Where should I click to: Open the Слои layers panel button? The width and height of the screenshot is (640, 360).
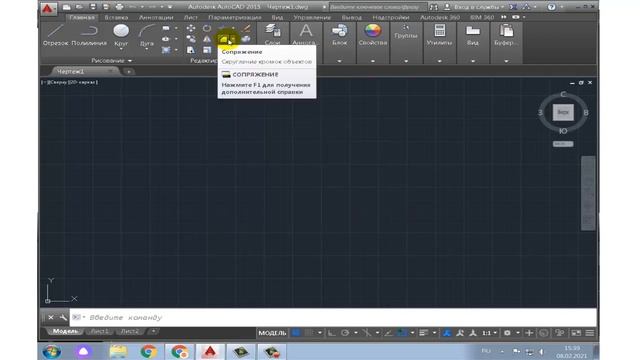(x=272, y=34)
